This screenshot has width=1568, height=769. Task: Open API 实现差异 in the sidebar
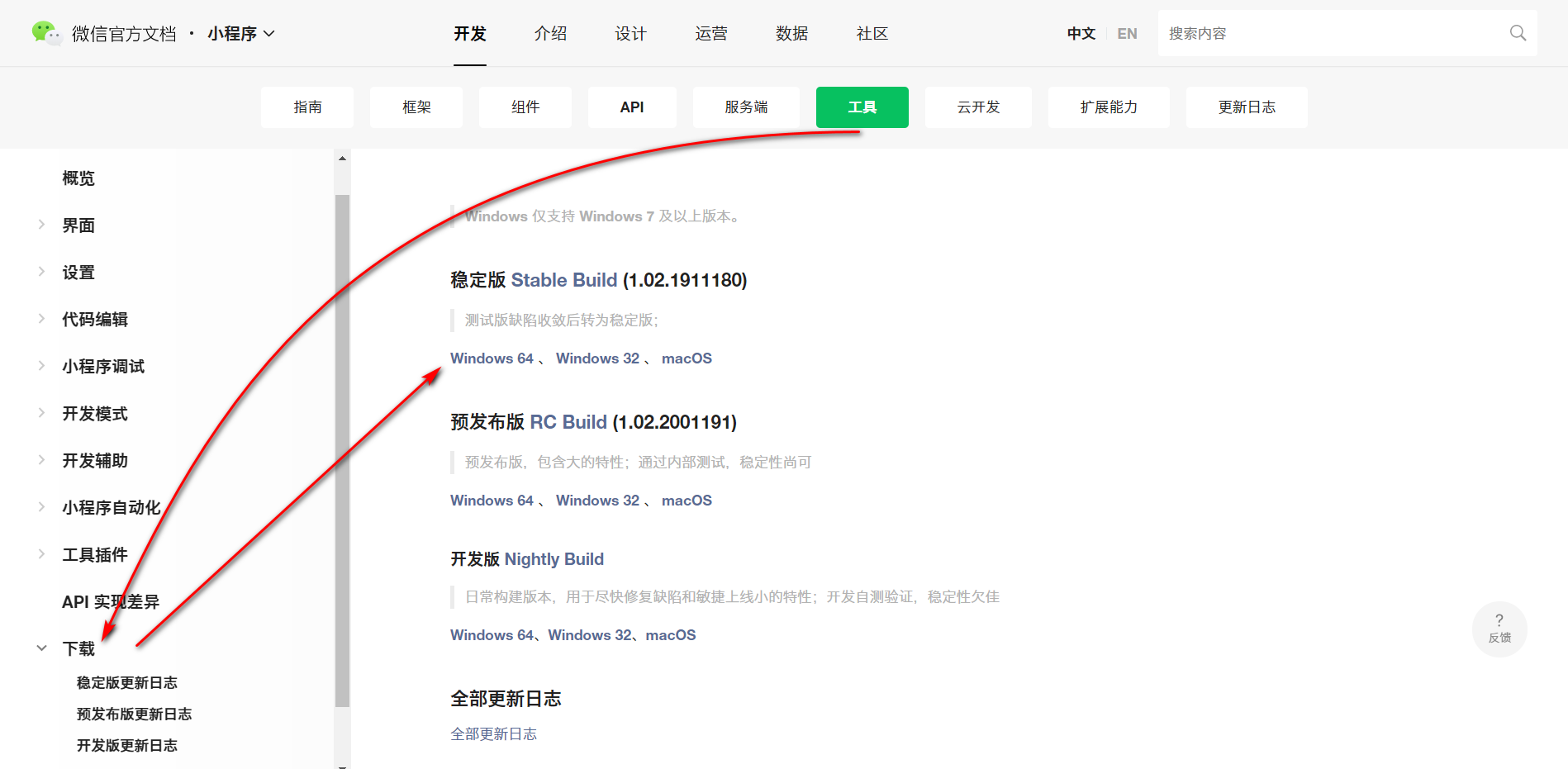click(x=111, y=602)
